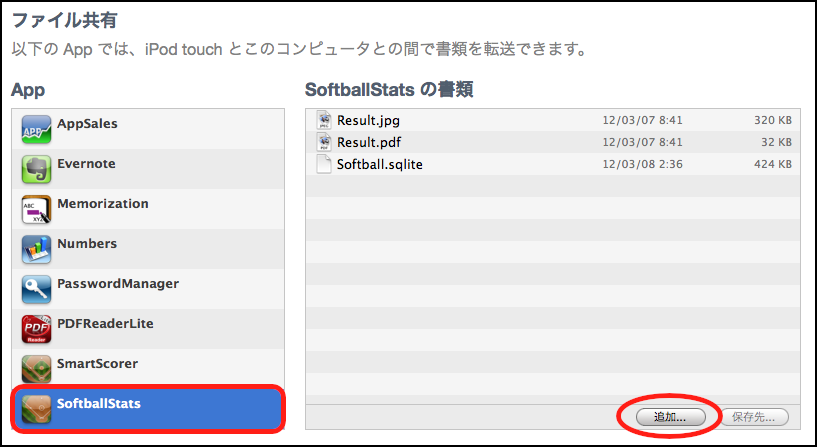This screenshot has height=447, width=817.
Task: Select the Result.jpg file icon
Action: pyautogui.click(x=324, y=120)
